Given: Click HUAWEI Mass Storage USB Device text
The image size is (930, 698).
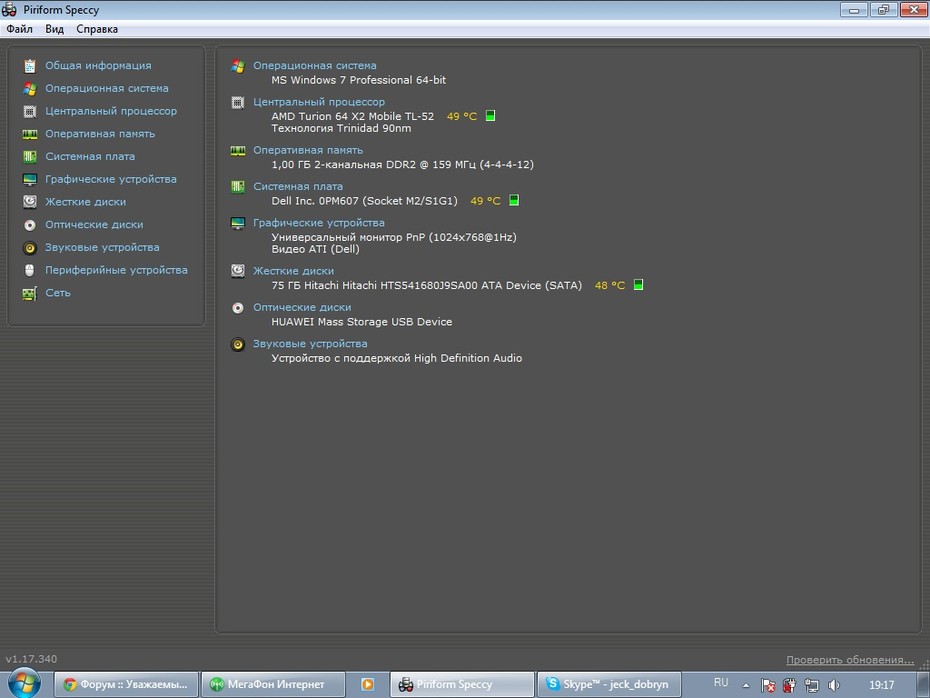Looking at the screenshot, I should point(362,322).
